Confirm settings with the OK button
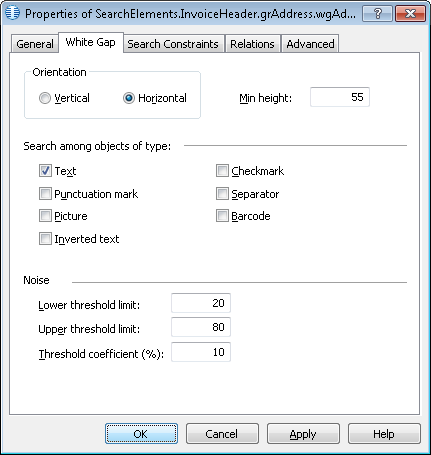The height and width of the screenshot is (455, 431). [x=141, y=434]
